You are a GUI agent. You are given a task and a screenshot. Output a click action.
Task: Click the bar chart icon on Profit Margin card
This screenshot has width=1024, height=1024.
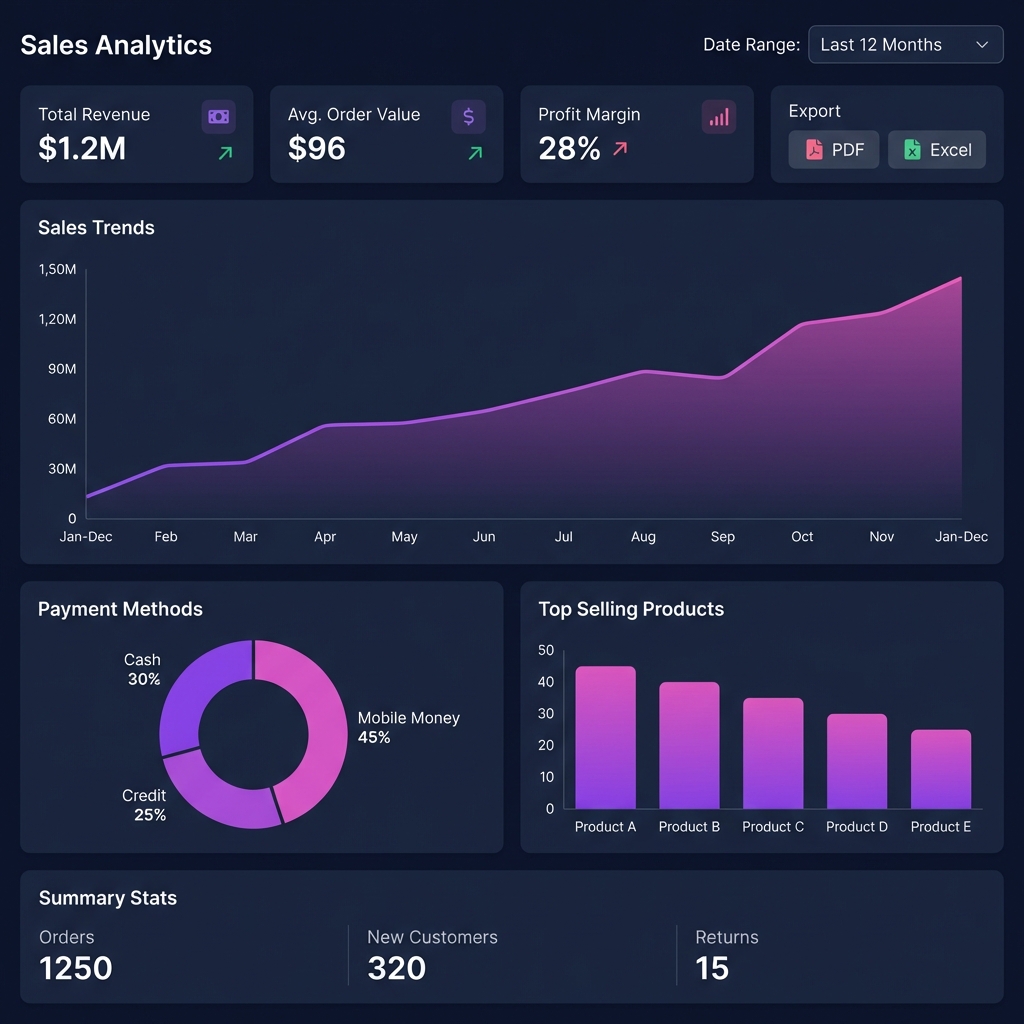coord(718,116)
